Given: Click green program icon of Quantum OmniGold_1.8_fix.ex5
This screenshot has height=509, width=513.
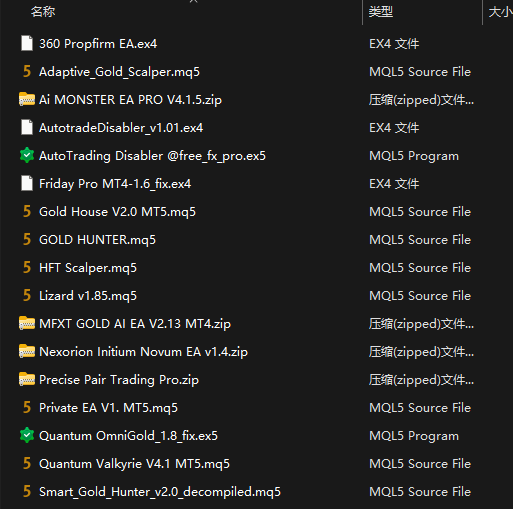Looking at the screenshot, I should click(x=27, y=435).
